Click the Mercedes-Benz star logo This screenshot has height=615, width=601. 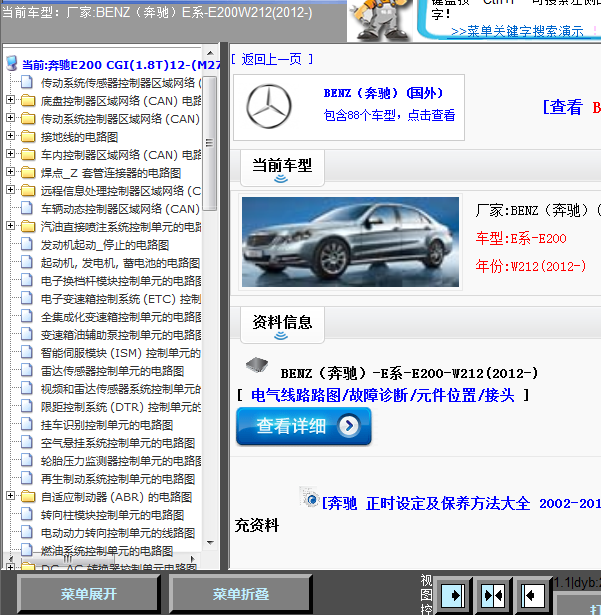coord(269,106)
